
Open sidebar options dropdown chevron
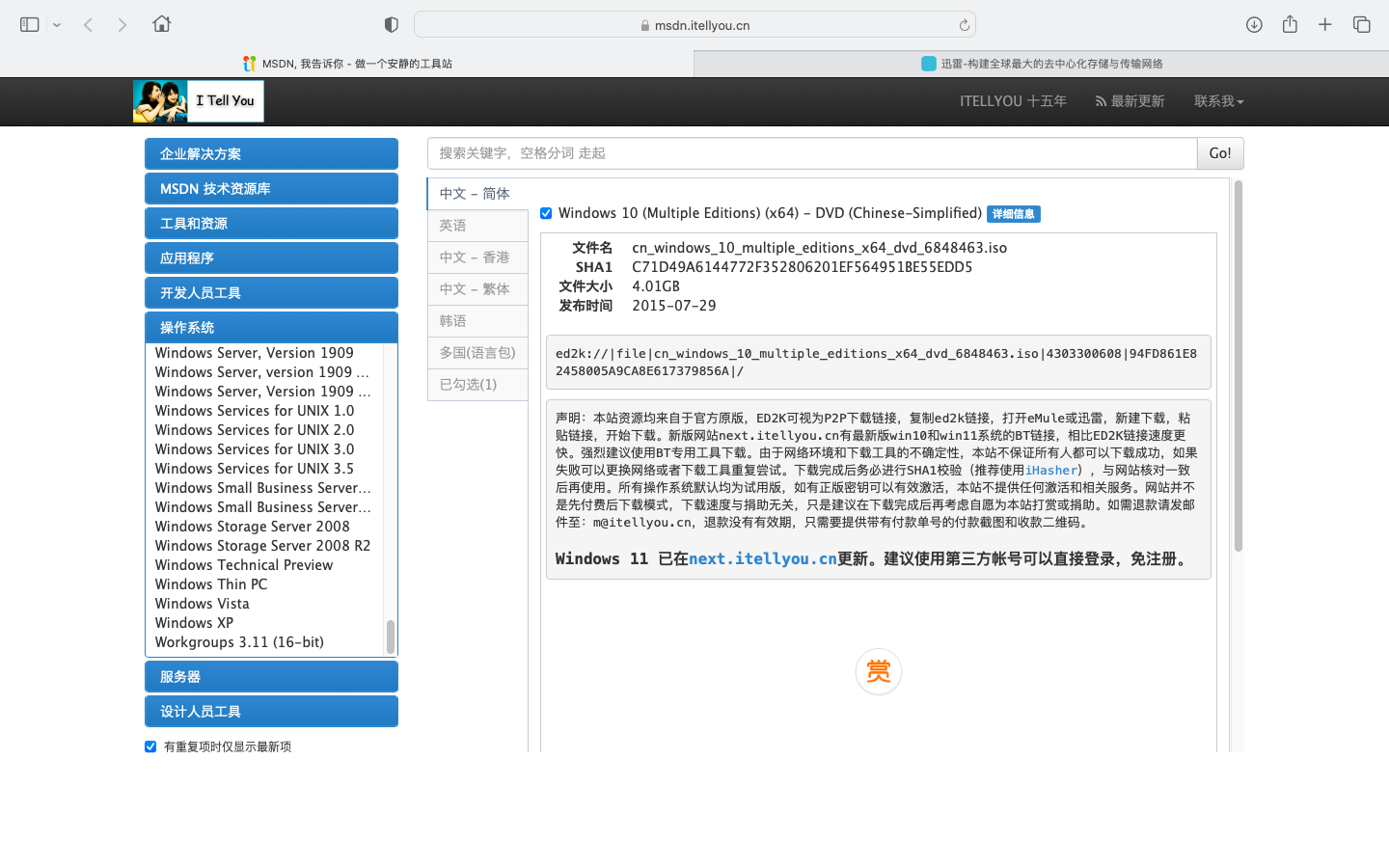(57, 25)
